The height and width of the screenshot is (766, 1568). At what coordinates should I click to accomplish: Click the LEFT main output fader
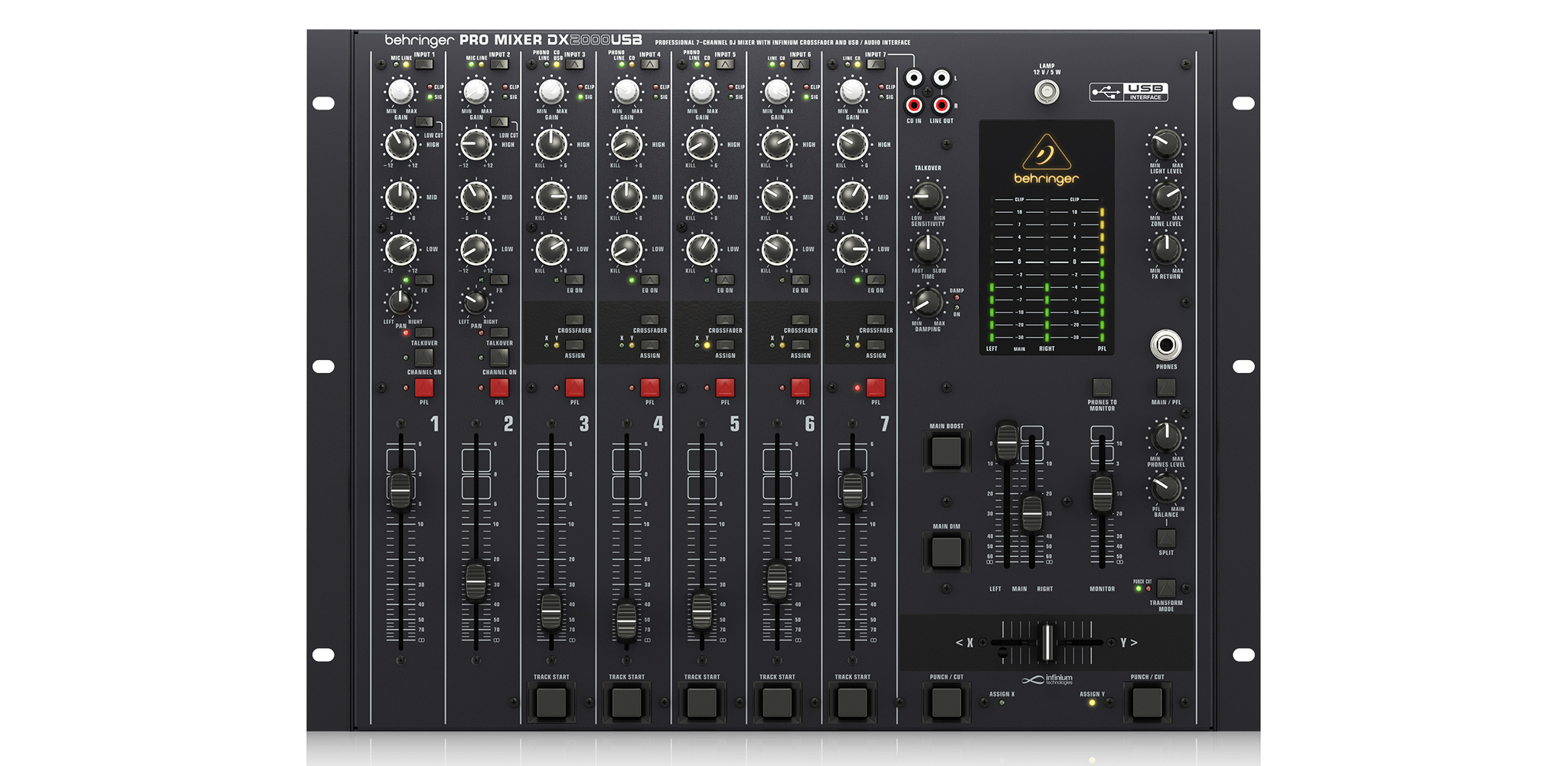[1007, 441]
